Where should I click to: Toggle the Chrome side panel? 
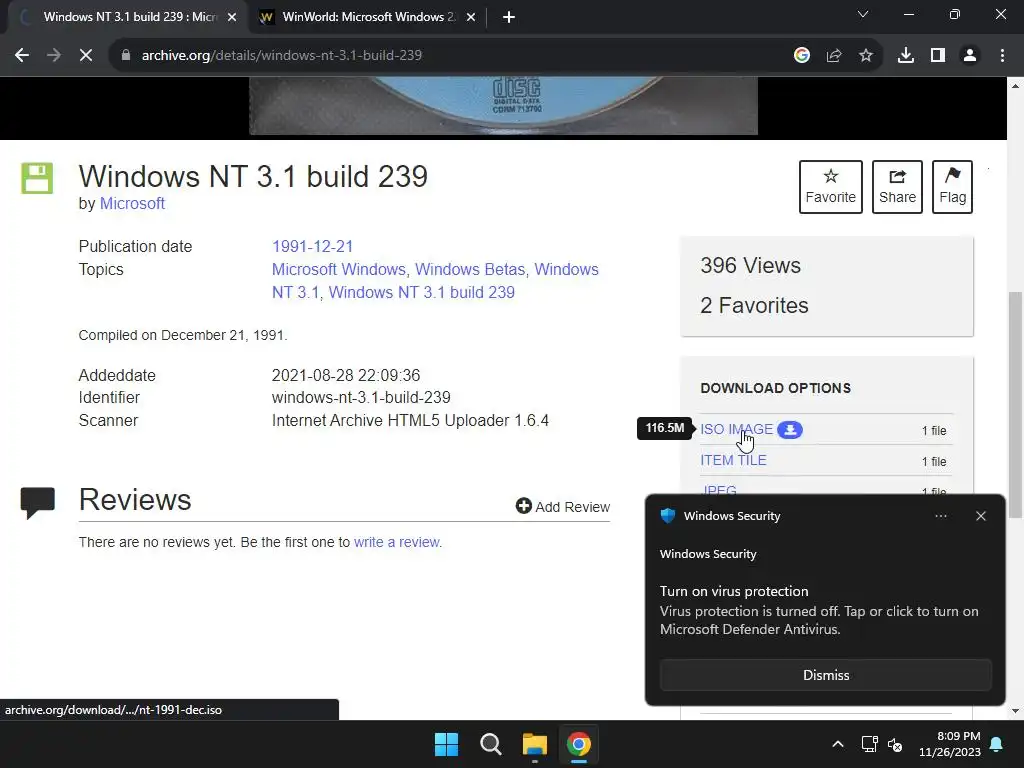click(938, 56)
